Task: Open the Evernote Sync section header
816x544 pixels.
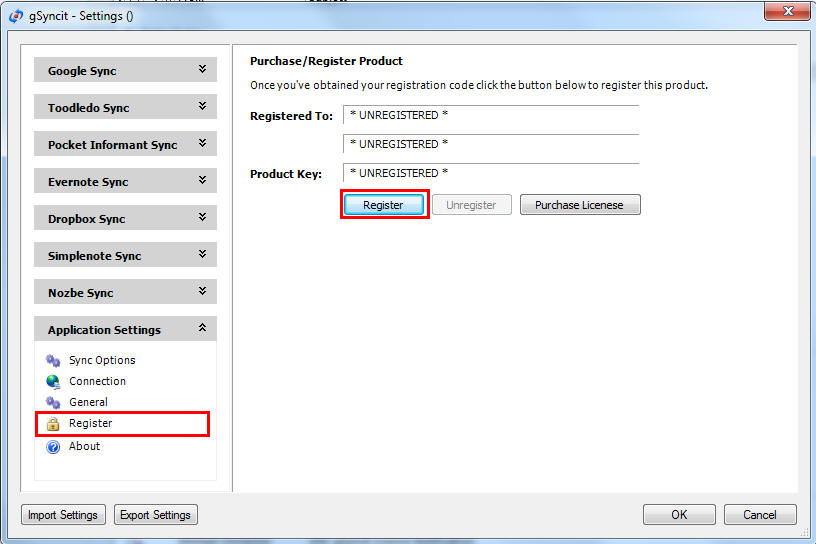Action: (125, 181)
